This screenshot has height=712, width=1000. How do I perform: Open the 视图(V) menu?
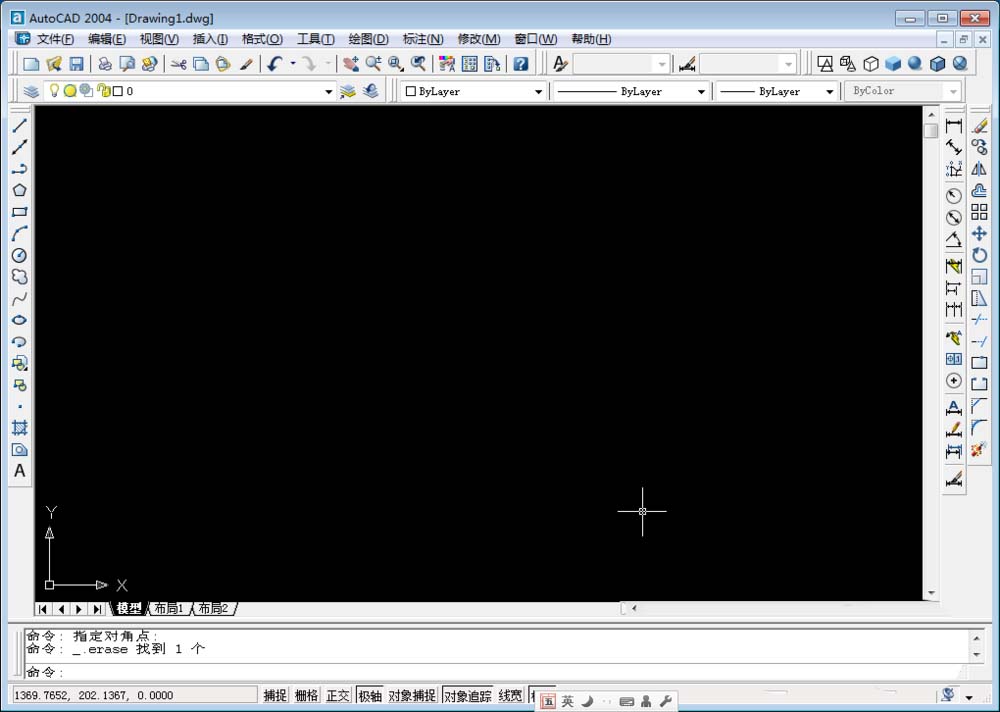(x=159, y=39)
